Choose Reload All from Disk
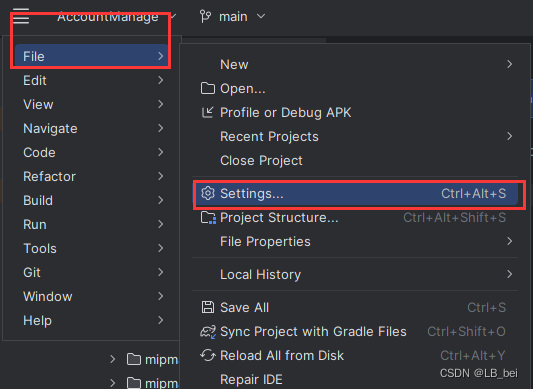Viewport: 533px width, 389px height. click(x=356, y=356)
